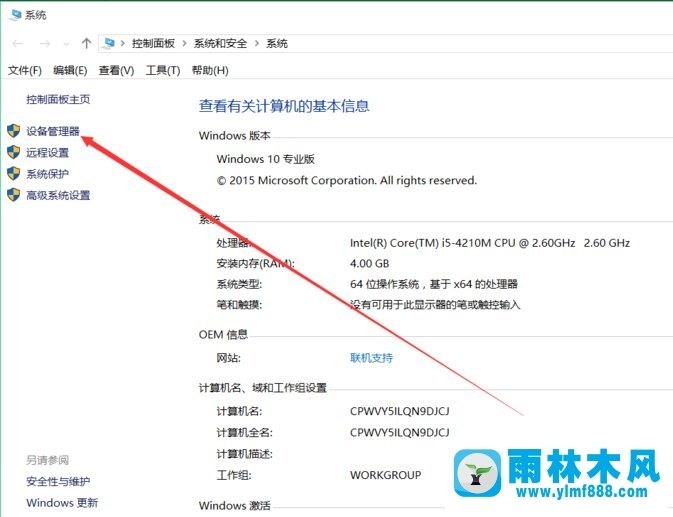
Task: Select 系统 in breadcrumb path
Action: tap(277, 43)
